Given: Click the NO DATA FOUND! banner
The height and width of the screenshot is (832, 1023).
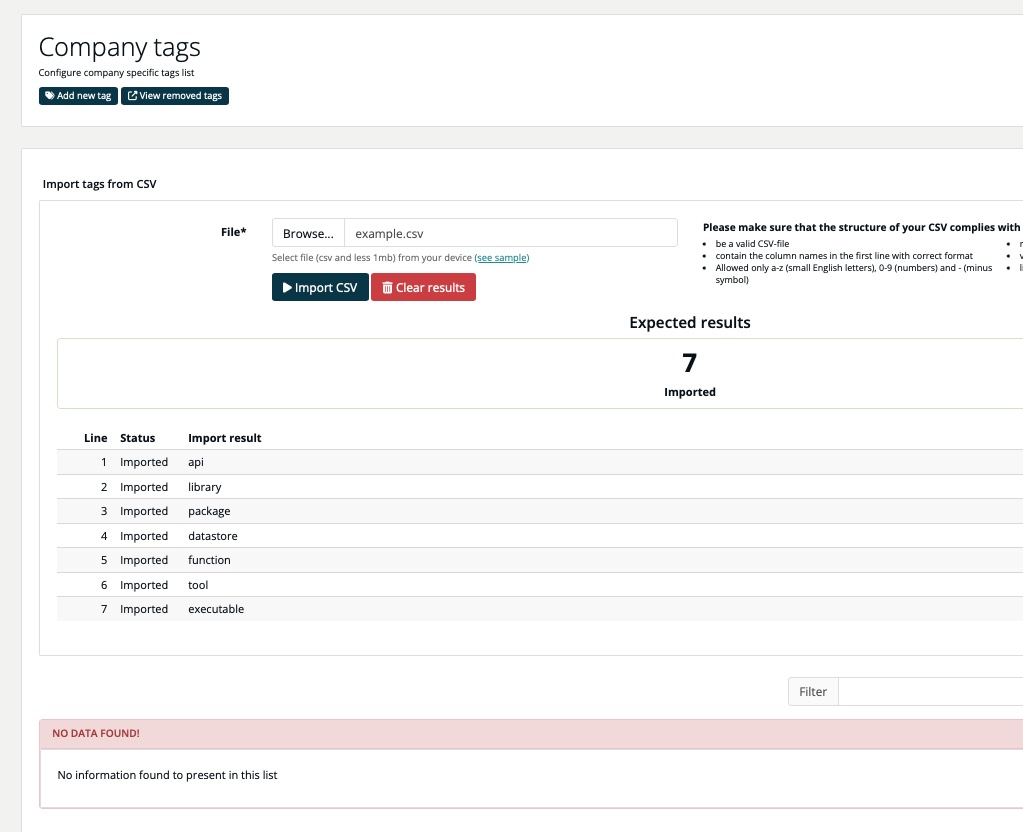Looking at the screenshot, I should click(x=531, y=733).
